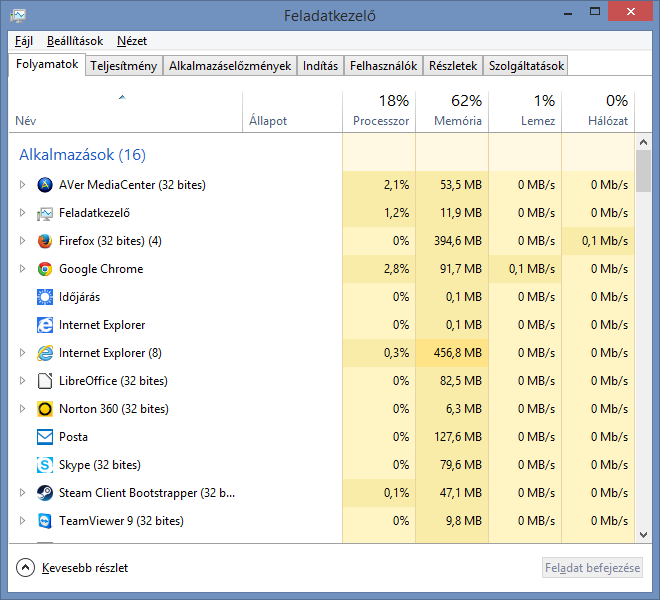Select the Skype (32 bites) process name
660x600 pixels.
[x=100, y=465]
